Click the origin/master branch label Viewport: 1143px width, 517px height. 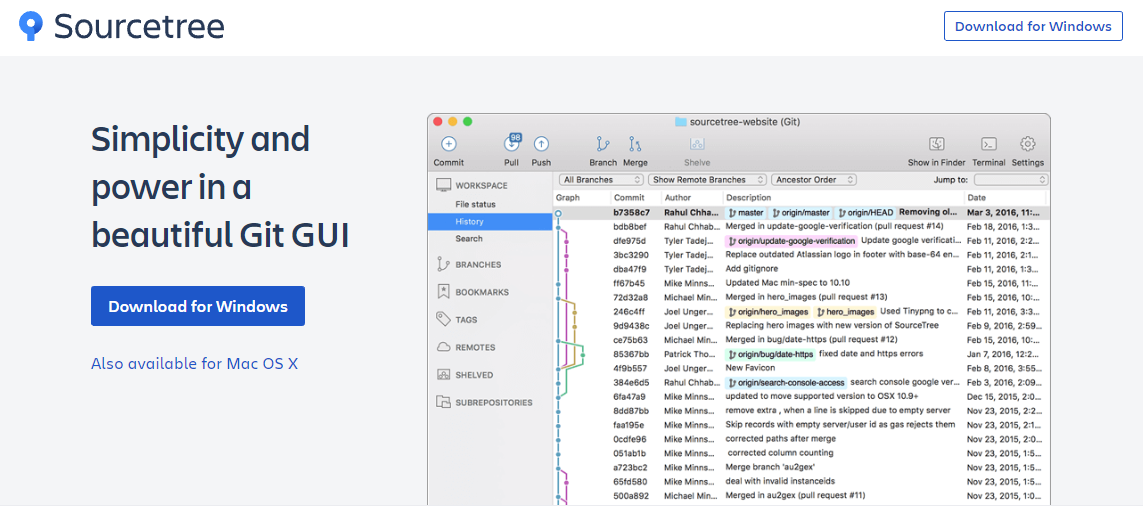(x=800, y=212)
